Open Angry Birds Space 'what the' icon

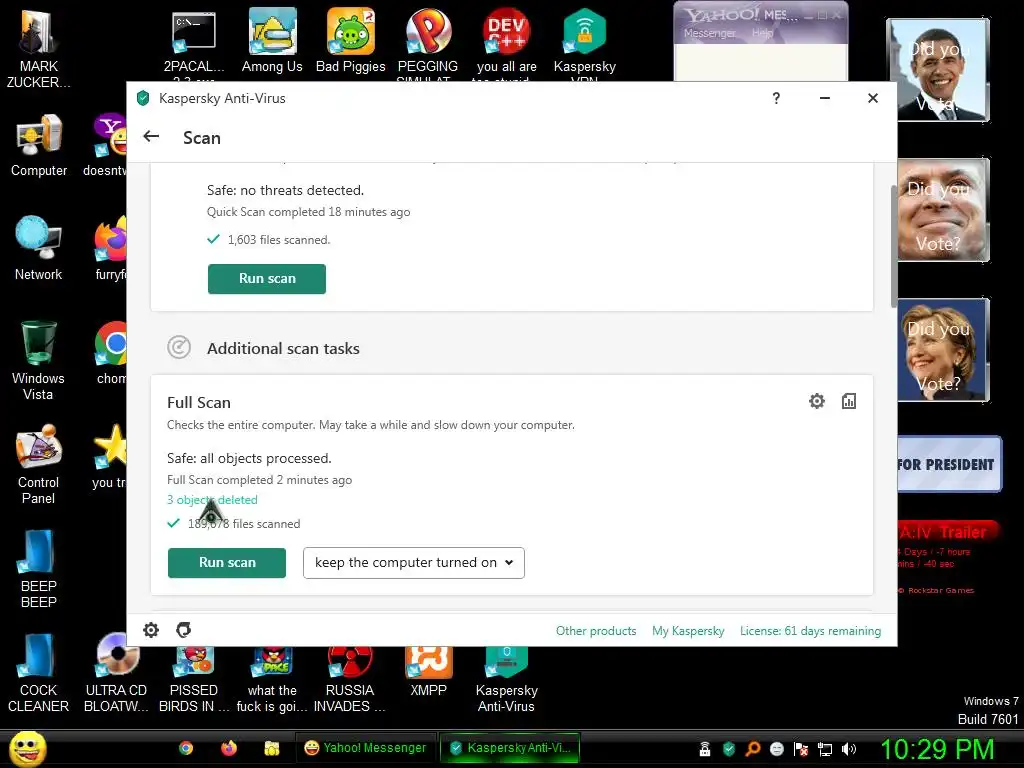pyautogui.click(x=272, y=679)
